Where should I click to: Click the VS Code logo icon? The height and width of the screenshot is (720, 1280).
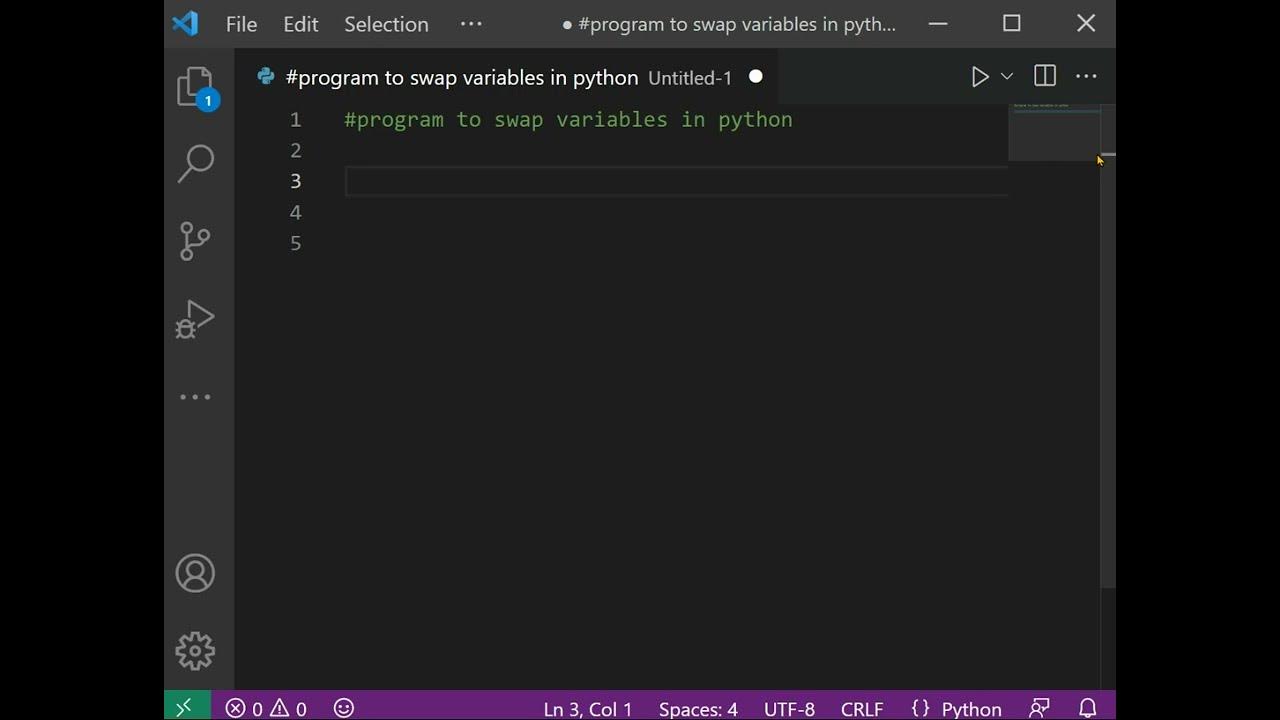(x=185, y=23)
